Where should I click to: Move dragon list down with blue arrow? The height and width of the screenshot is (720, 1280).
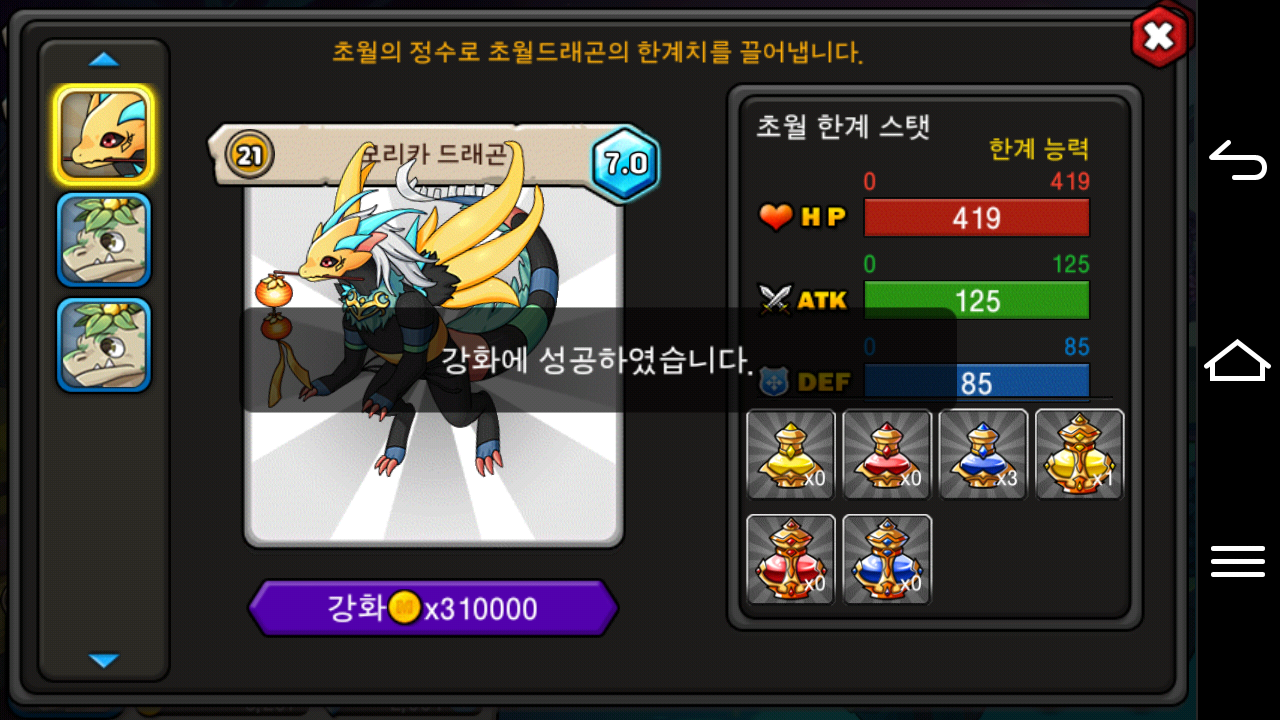coord(104,660)
